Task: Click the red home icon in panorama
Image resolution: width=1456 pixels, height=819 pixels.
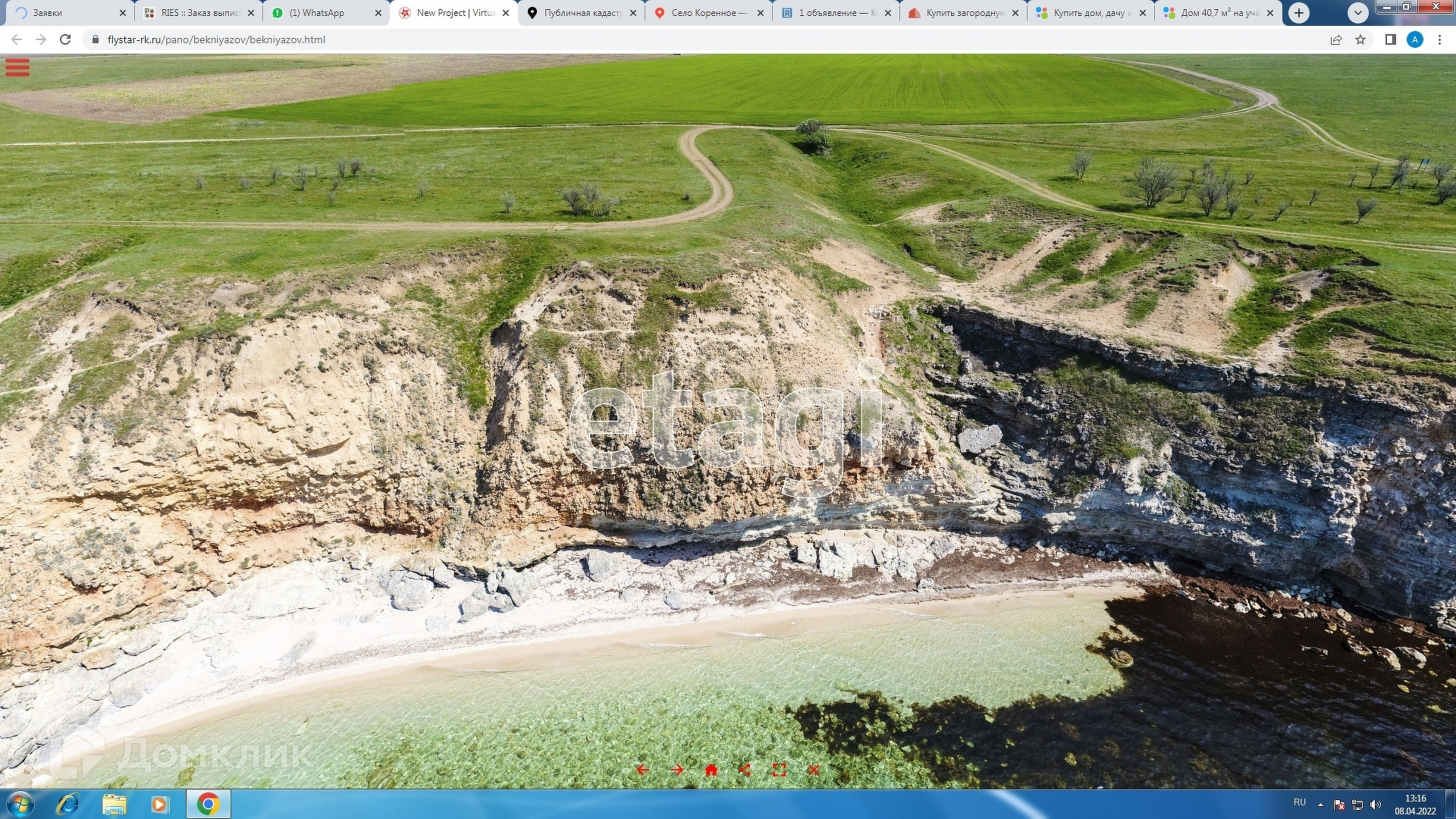Action: [x=711, y=770]
